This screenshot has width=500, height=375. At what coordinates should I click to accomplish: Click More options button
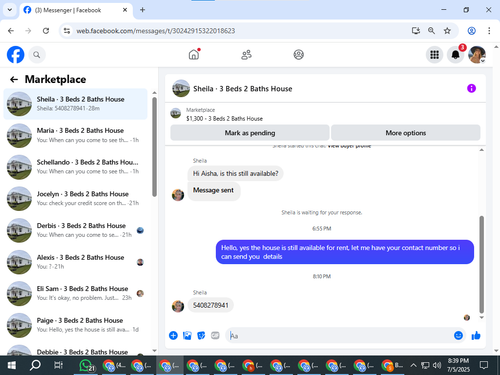pos(406,133)
